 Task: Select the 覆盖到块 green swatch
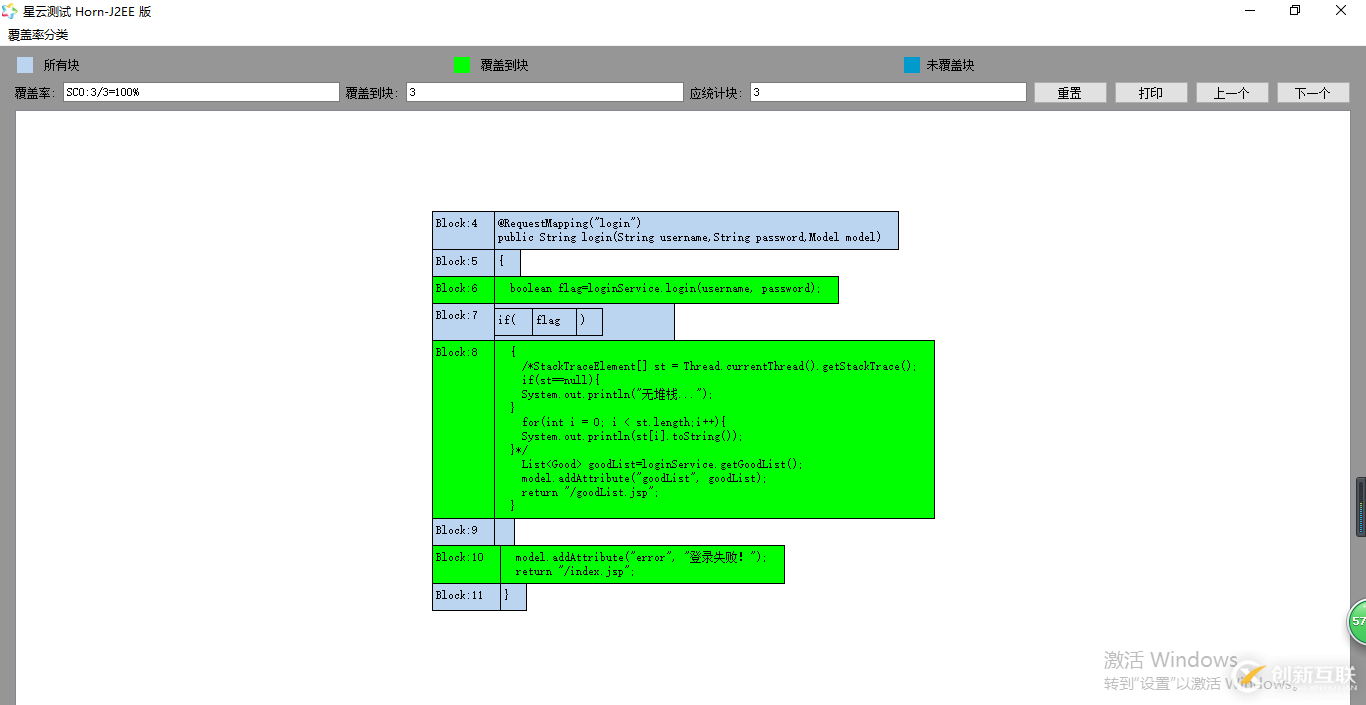click(461, 65)
